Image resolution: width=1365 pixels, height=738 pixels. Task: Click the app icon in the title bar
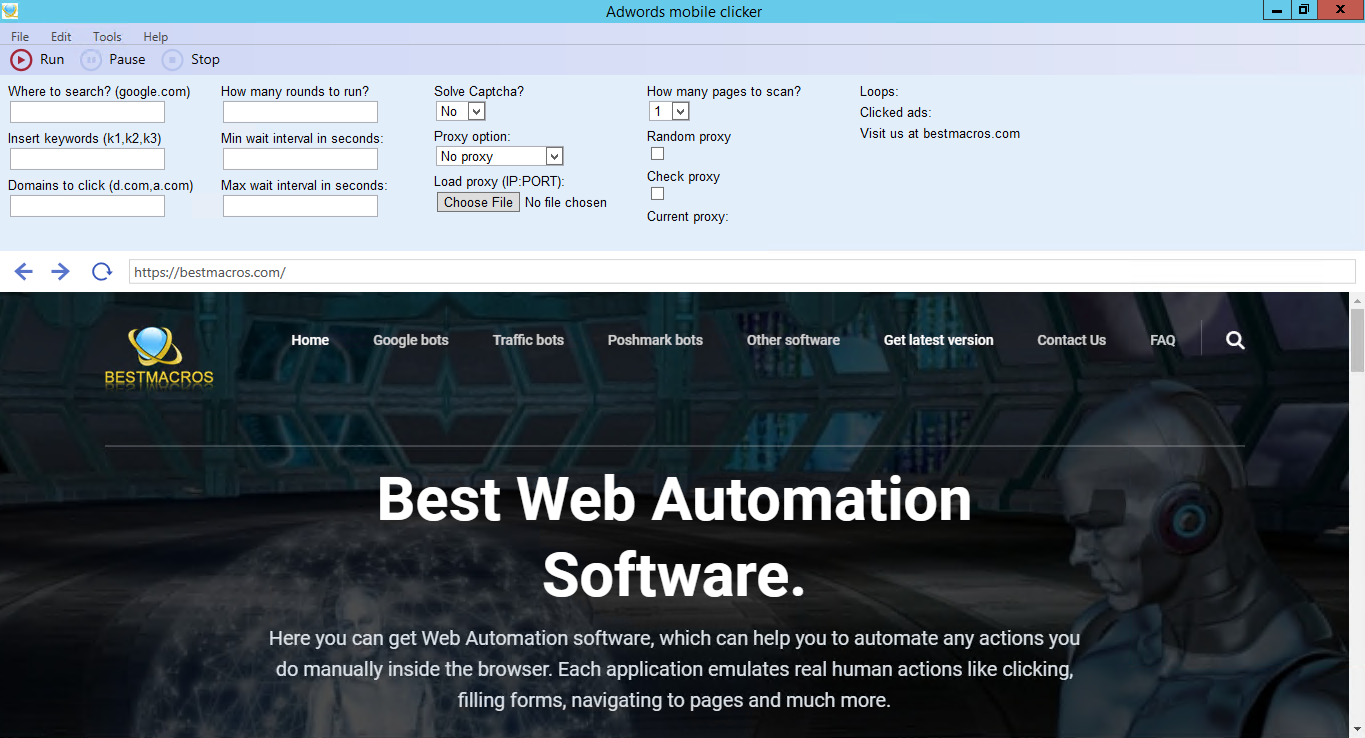point(9,11)
